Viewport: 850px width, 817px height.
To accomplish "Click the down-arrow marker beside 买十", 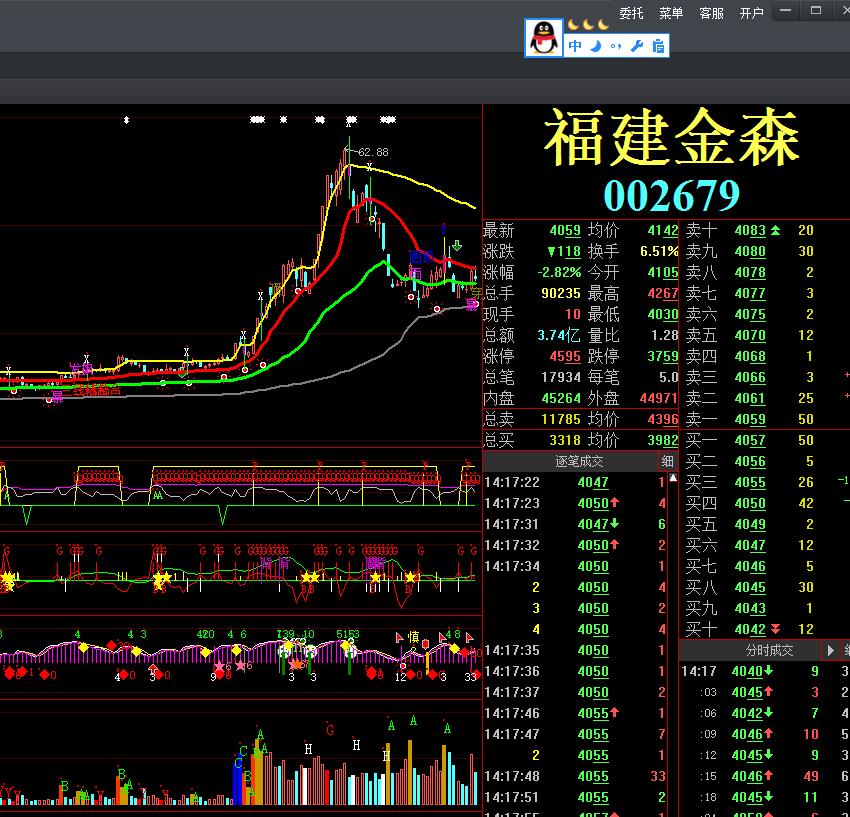I will pos(776,629).
